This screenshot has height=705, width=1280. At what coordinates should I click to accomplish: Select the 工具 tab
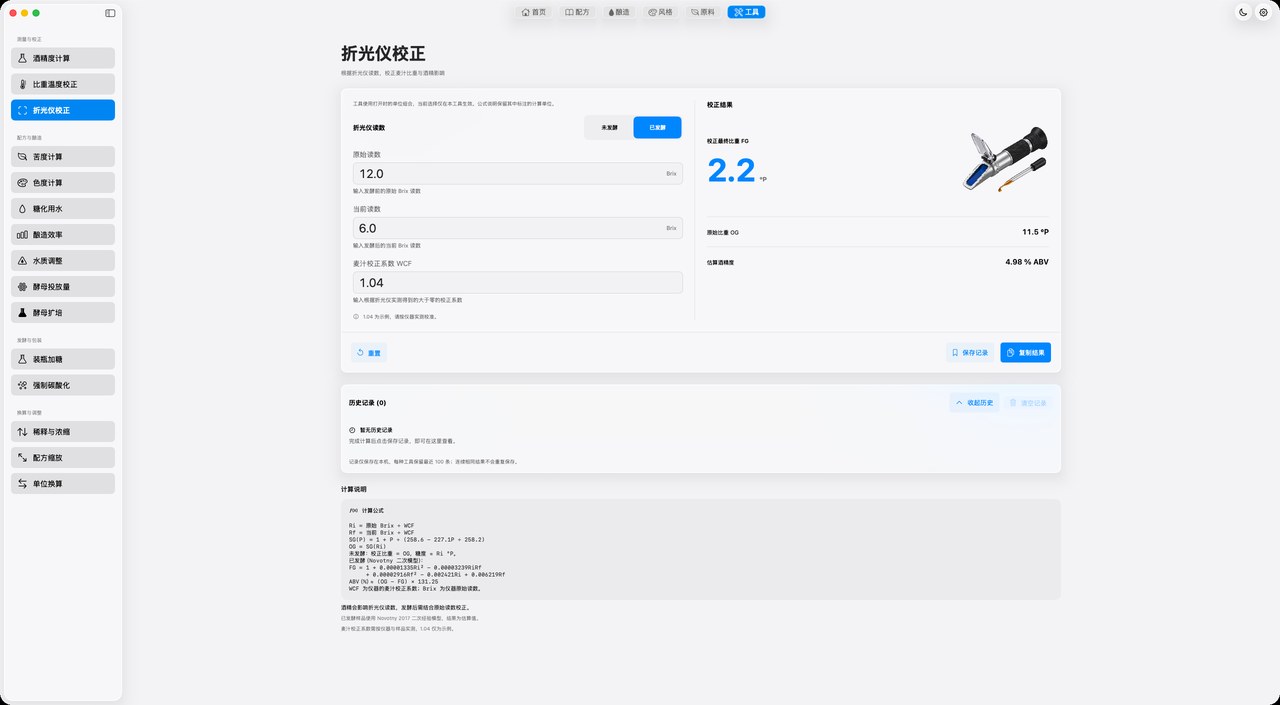(x=746, y=12)
